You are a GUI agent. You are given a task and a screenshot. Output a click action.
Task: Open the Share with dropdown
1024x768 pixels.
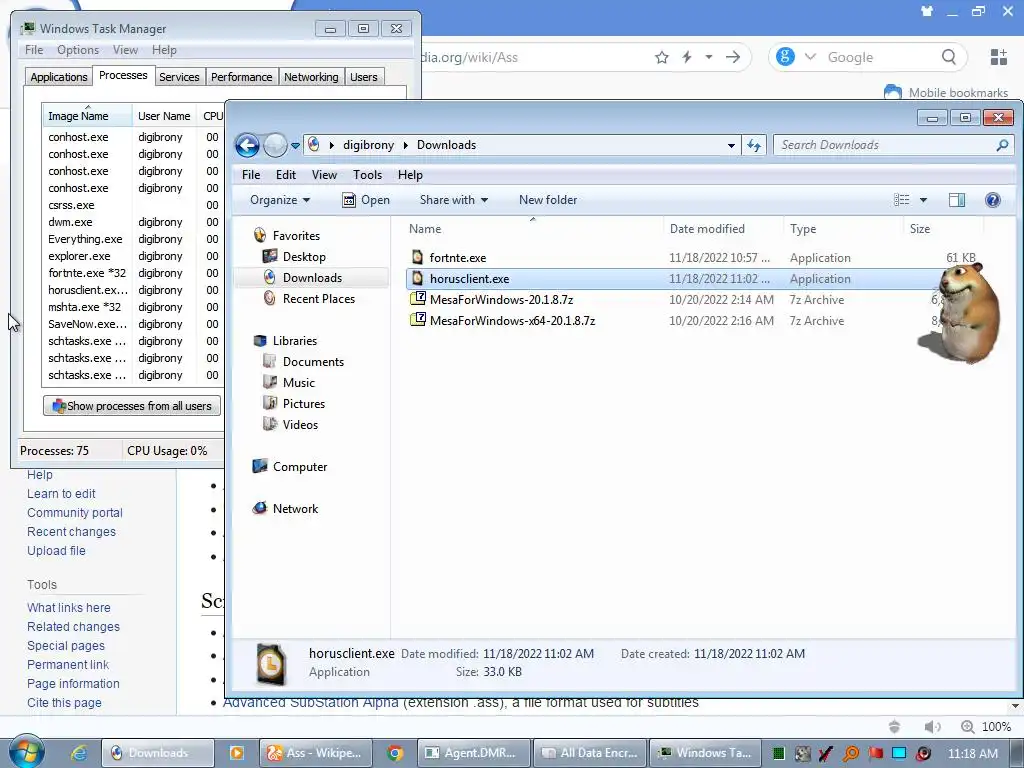[x=454, y=200]
